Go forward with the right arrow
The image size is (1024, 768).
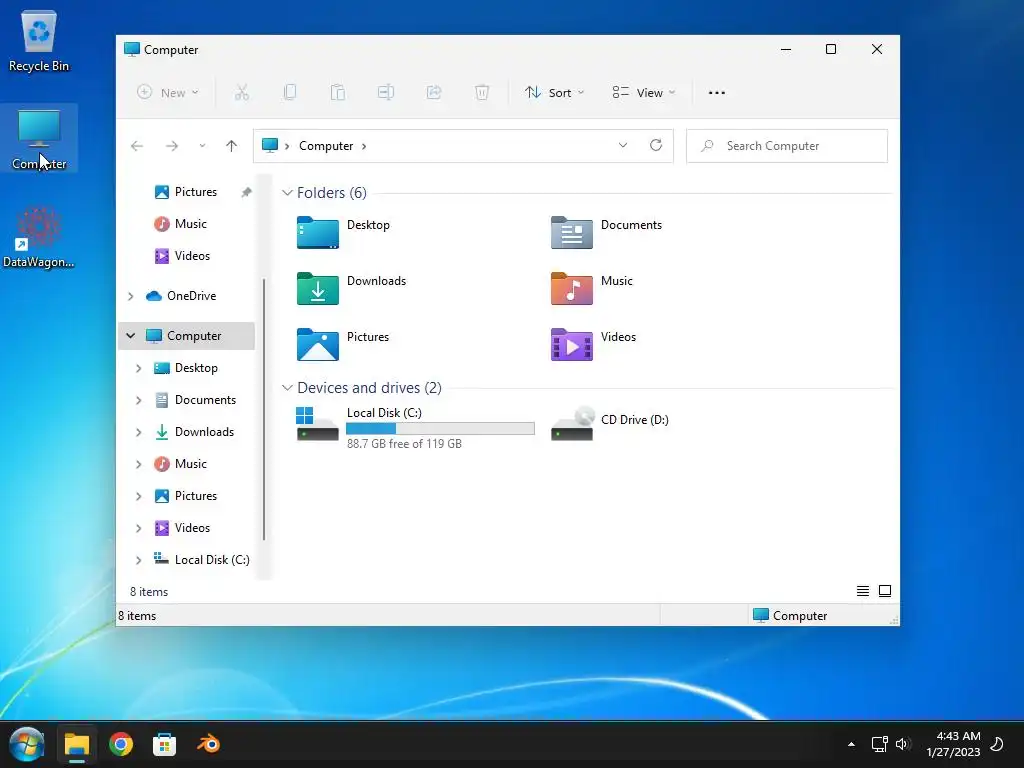(x=172, y=146)
